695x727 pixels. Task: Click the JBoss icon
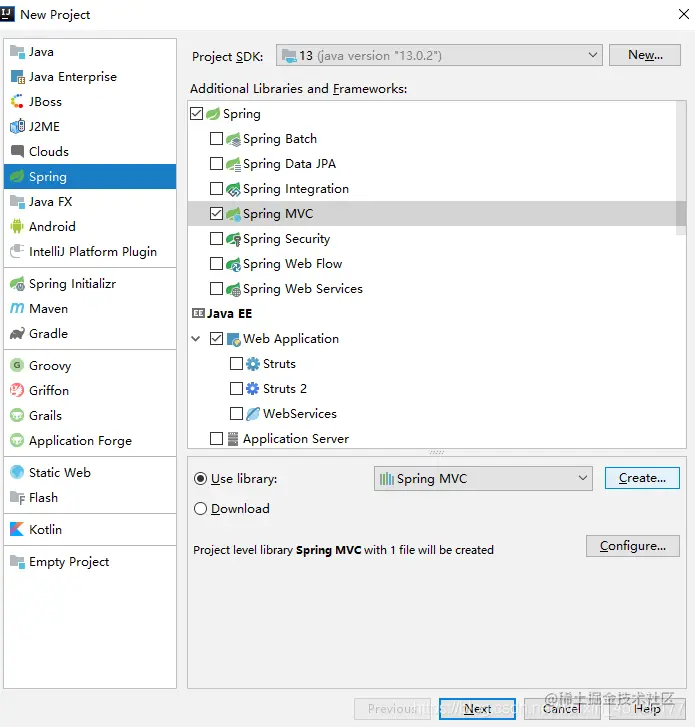pyautogui.click(x=17, y=102)
